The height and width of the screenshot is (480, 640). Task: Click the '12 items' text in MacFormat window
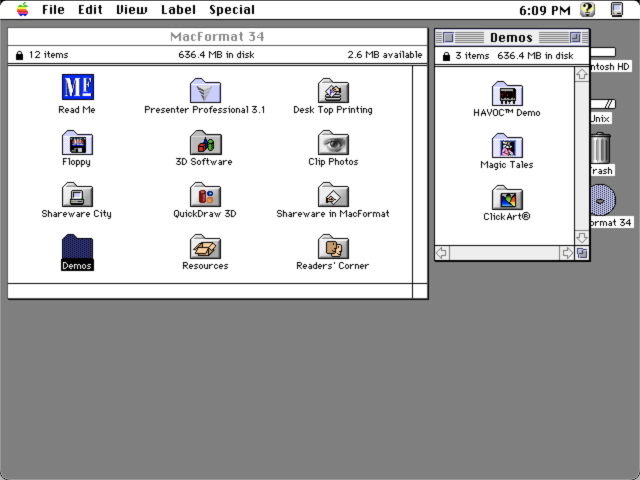tap(49, 55)
